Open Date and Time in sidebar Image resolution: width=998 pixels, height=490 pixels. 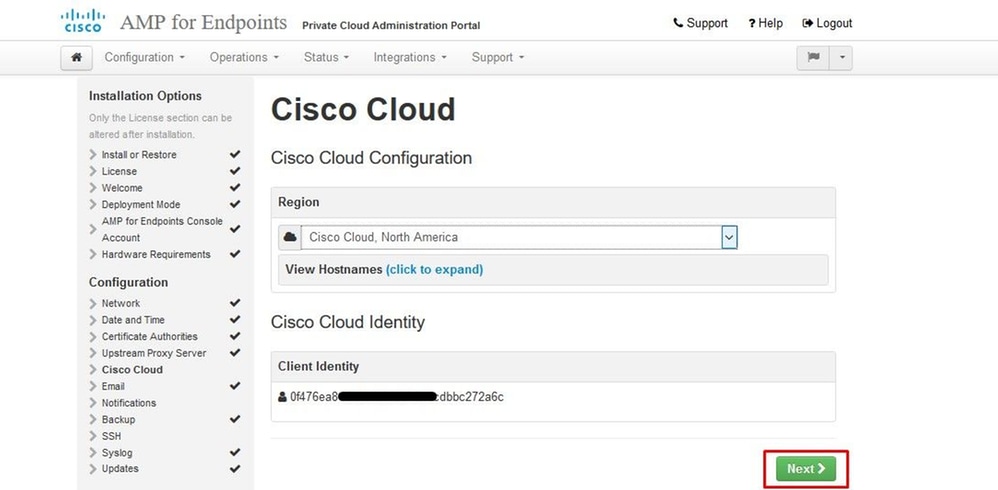point(133,320)
